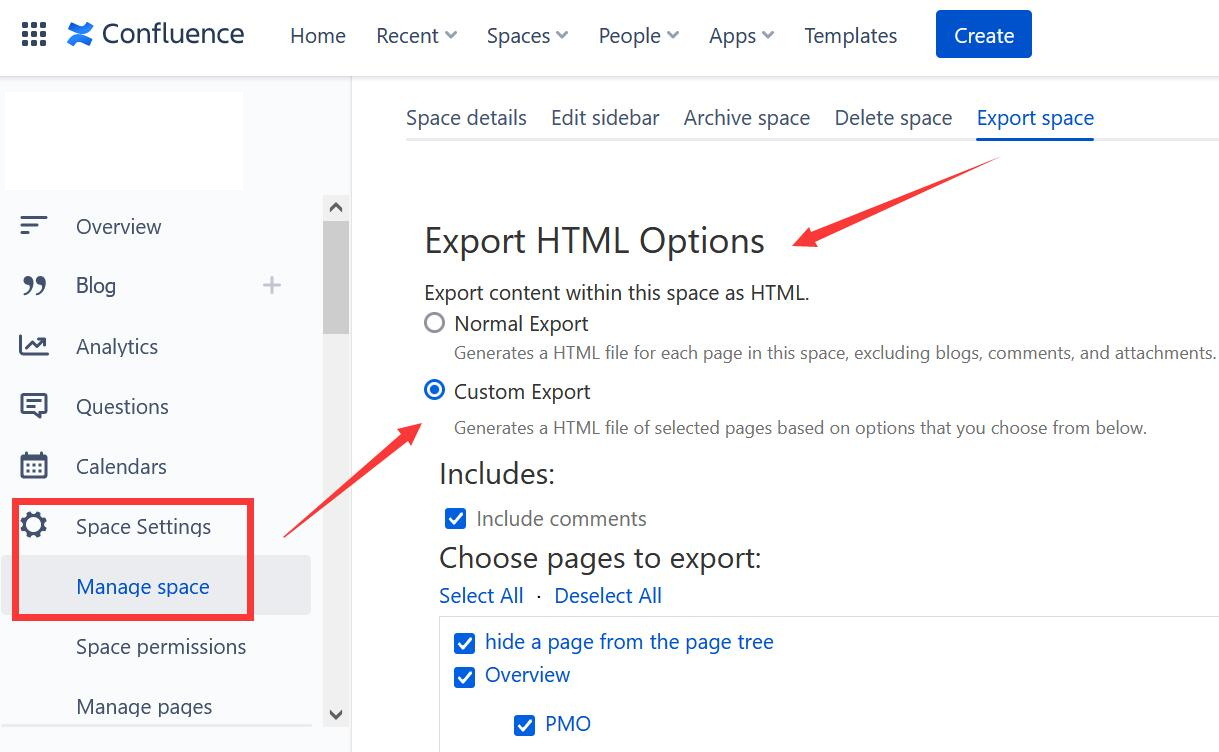The width and height of the screenshot is (1219, 752).
Task: Click the blue Create button
Action: pyautogui.click(x=984, y=35)
